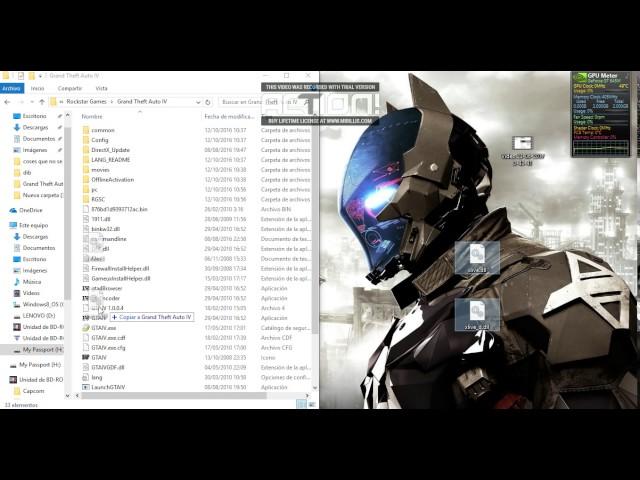Select the GTAIV.exe.cfg file
This screenshot has width=640, height=480.
pos(108,348)
